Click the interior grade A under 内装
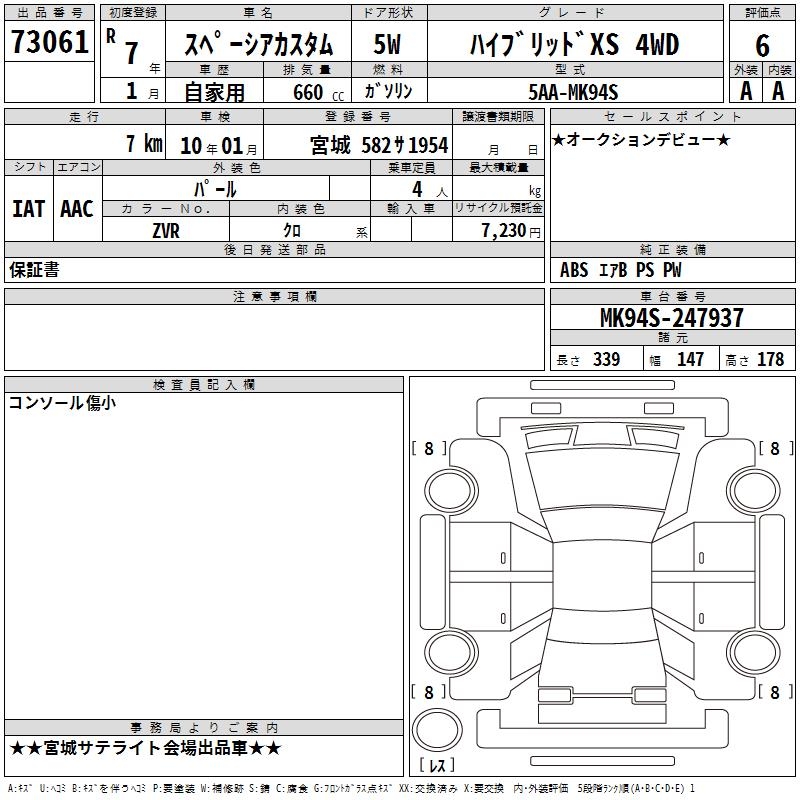The image size is (800, 800). (778, 90)
